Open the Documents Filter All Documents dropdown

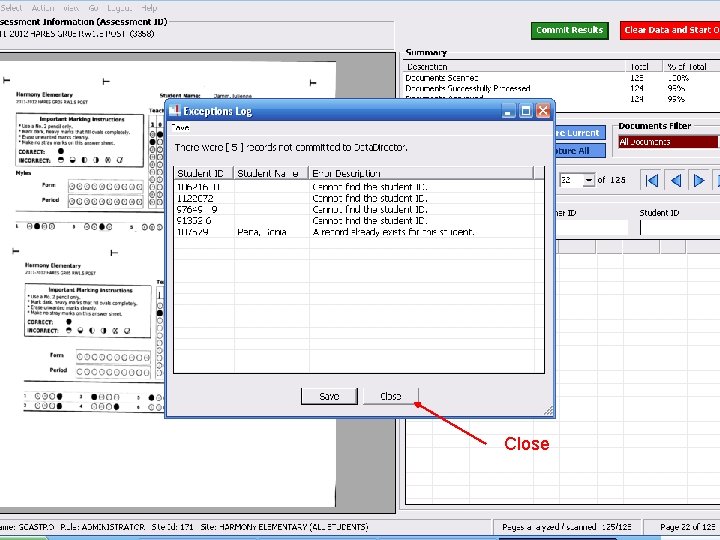[x=669, y=142]
